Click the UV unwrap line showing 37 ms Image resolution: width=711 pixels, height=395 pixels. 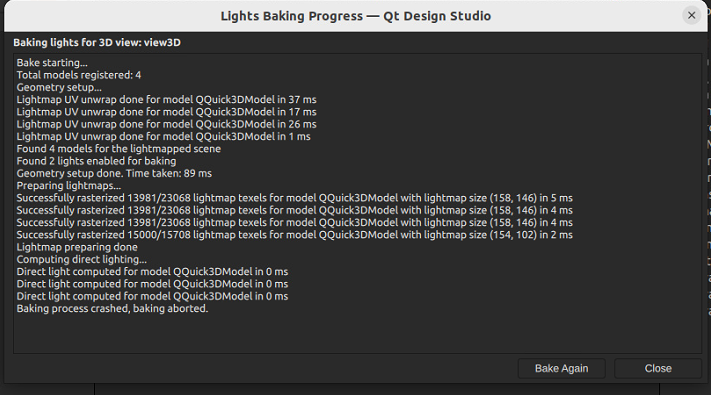tap(166, 100)
